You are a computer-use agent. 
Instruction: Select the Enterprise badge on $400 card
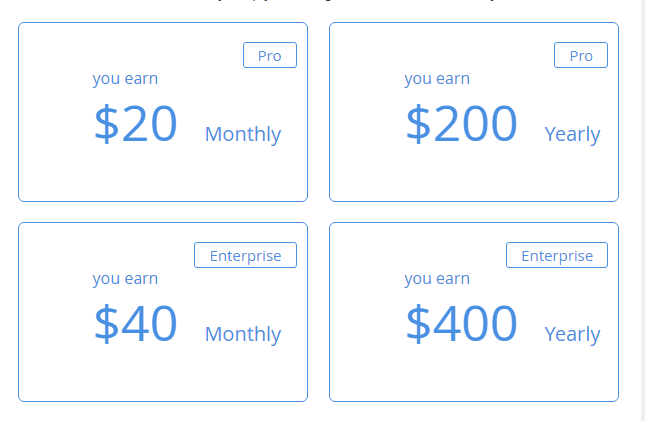(x=557, y=255)
